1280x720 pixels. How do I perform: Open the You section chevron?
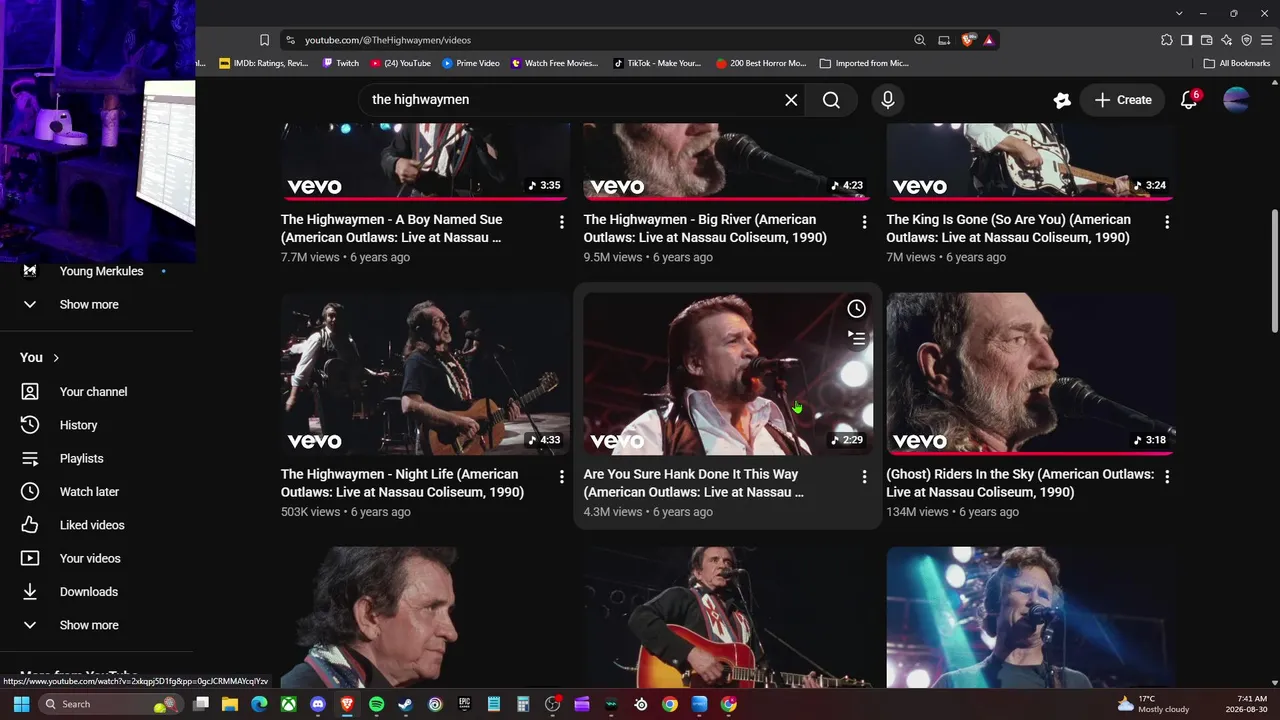pyautogui.click(x=56, y=358)
